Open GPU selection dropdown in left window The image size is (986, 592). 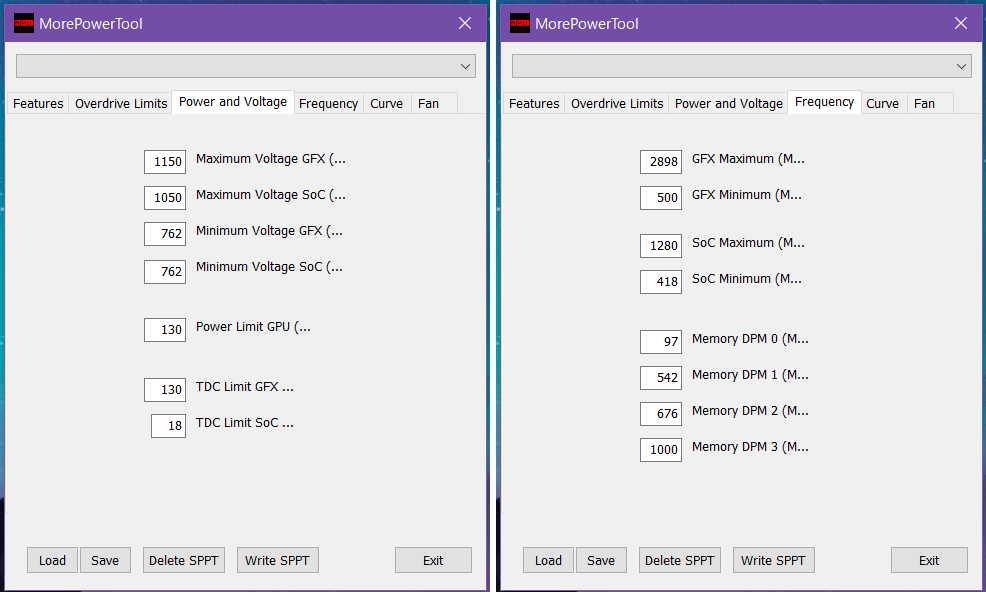tap(246, 66)
